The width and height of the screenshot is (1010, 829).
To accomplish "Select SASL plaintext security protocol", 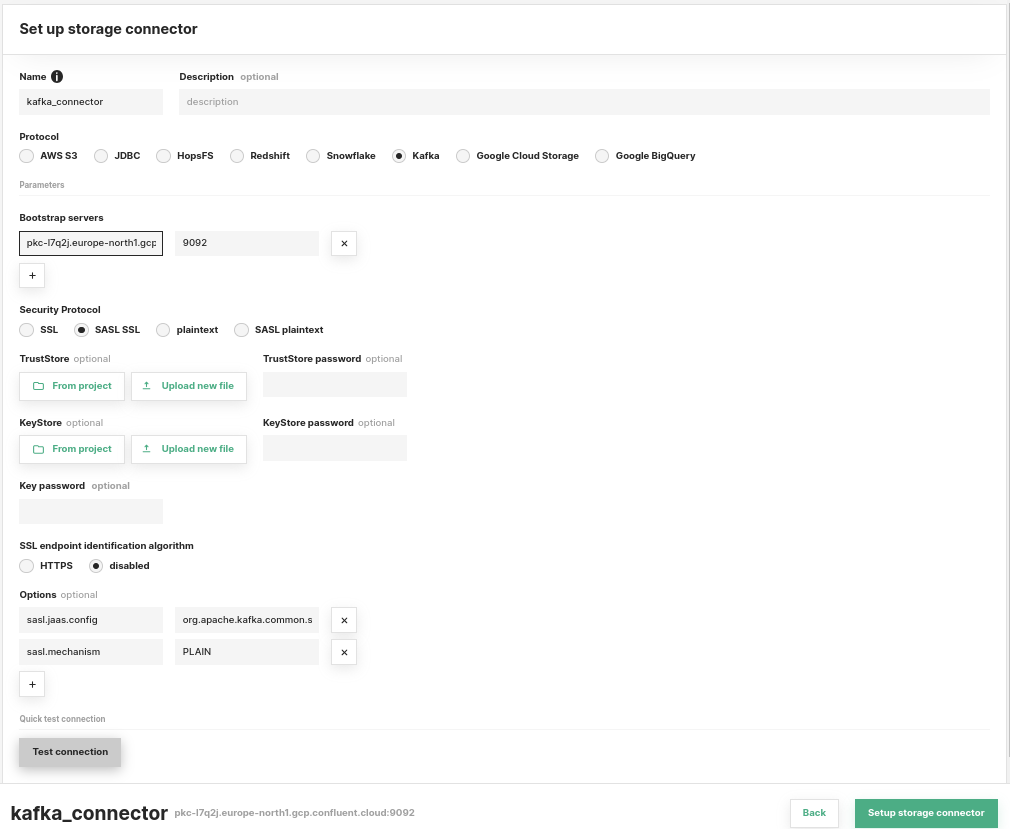I will (241, 330).
